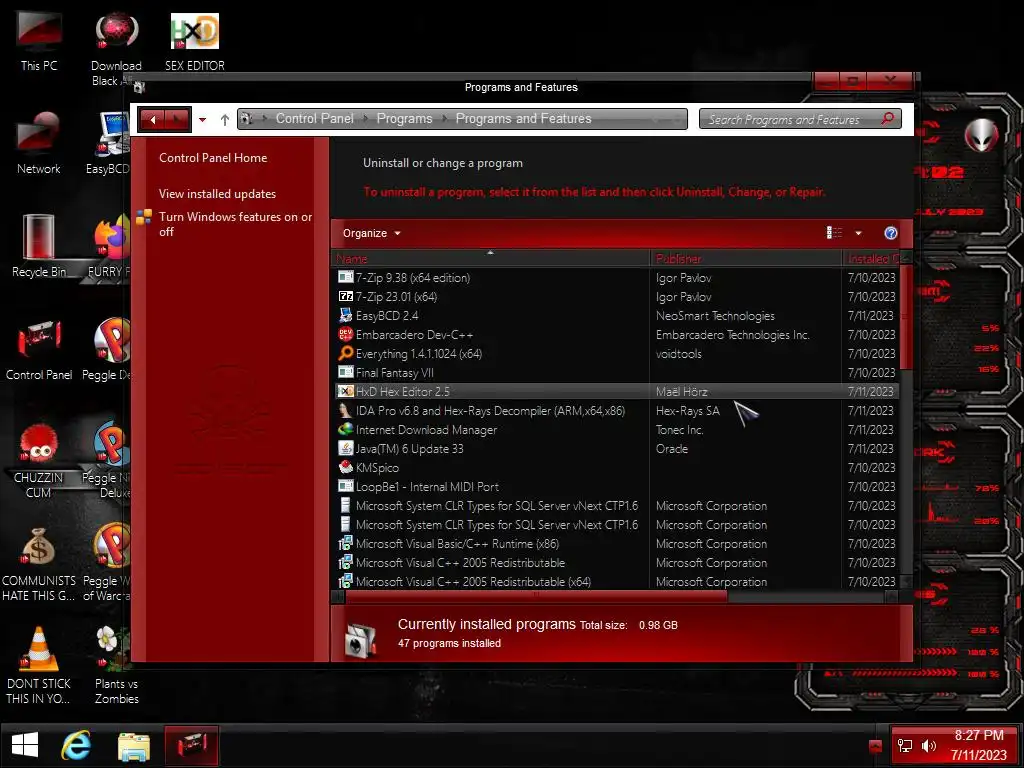
Task: Open the This PC desktop icon
Action: [x=39, y=40]
